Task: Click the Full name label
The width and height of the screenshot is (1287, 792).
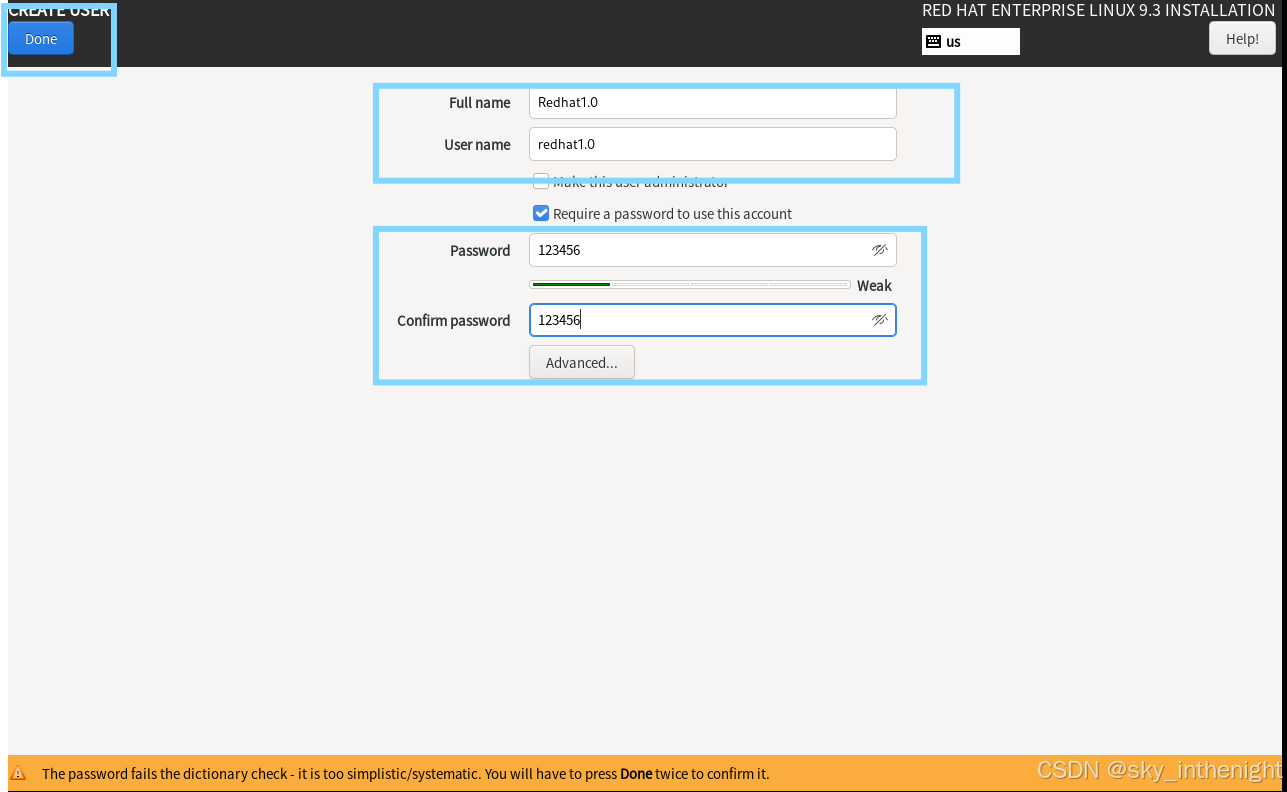Action: click(480, 103)
